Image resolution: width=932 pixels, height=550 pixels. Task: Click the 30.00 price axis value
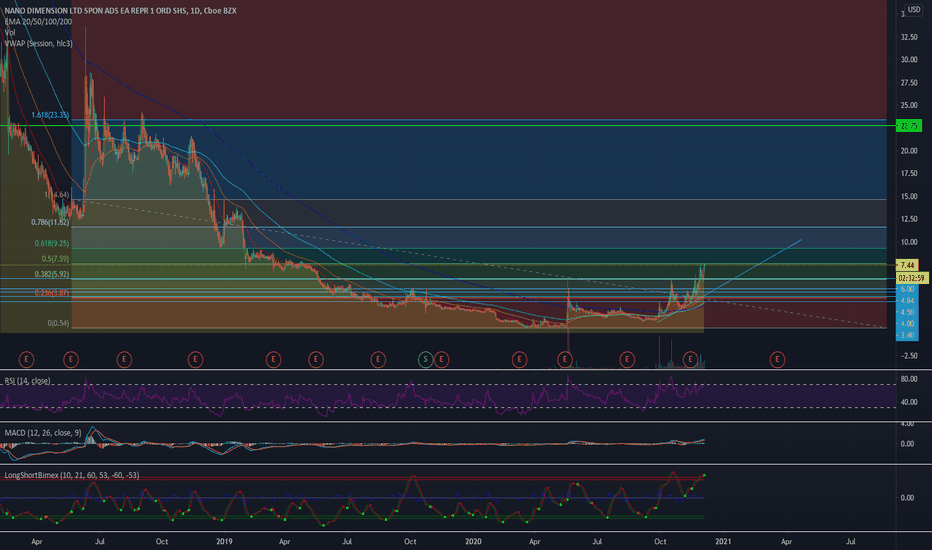909,59
